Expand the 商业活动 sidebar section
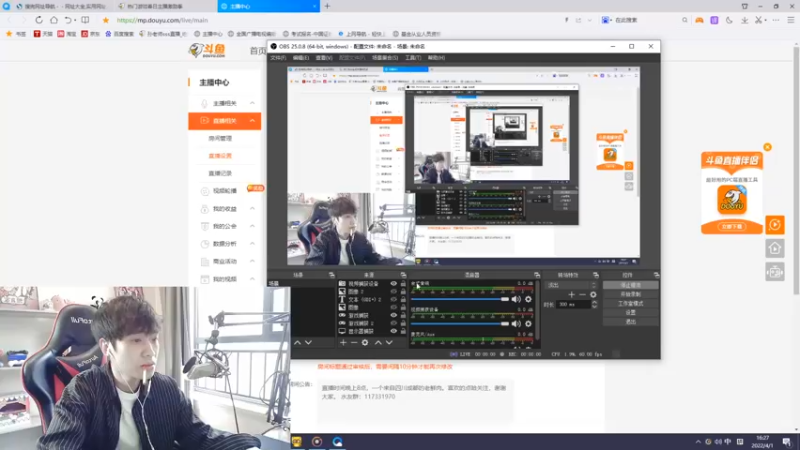 pyautogui.click(x=252, y=261)
